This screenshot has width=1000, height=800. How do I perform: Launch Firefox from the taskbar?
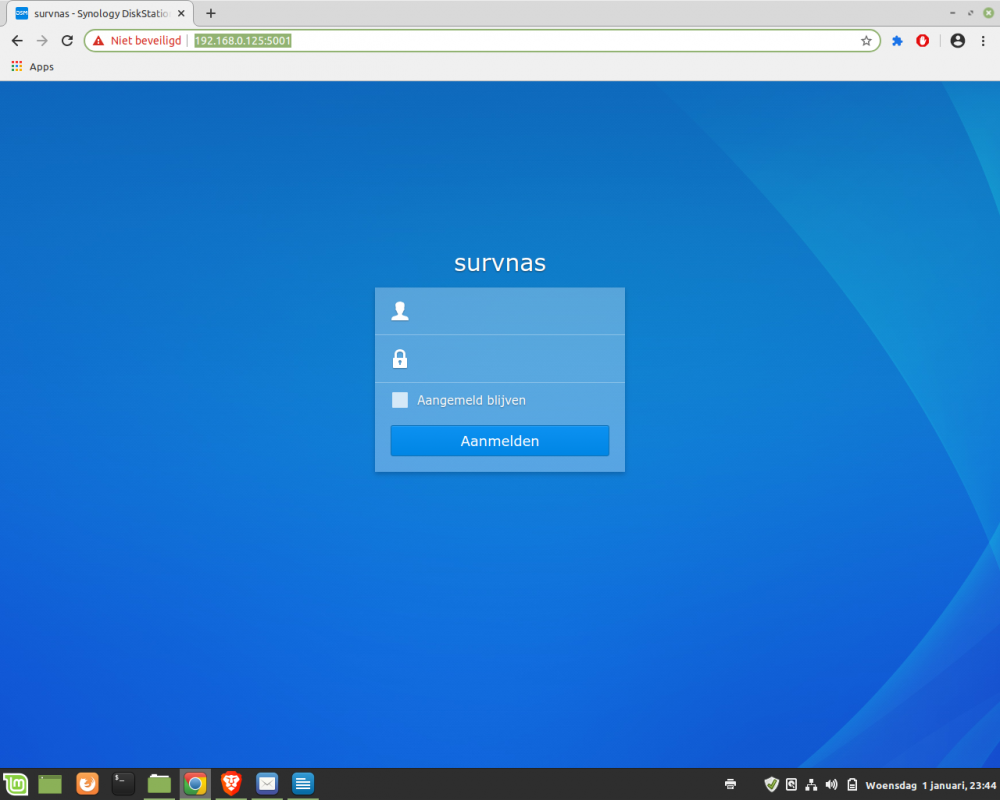point(87,784)
